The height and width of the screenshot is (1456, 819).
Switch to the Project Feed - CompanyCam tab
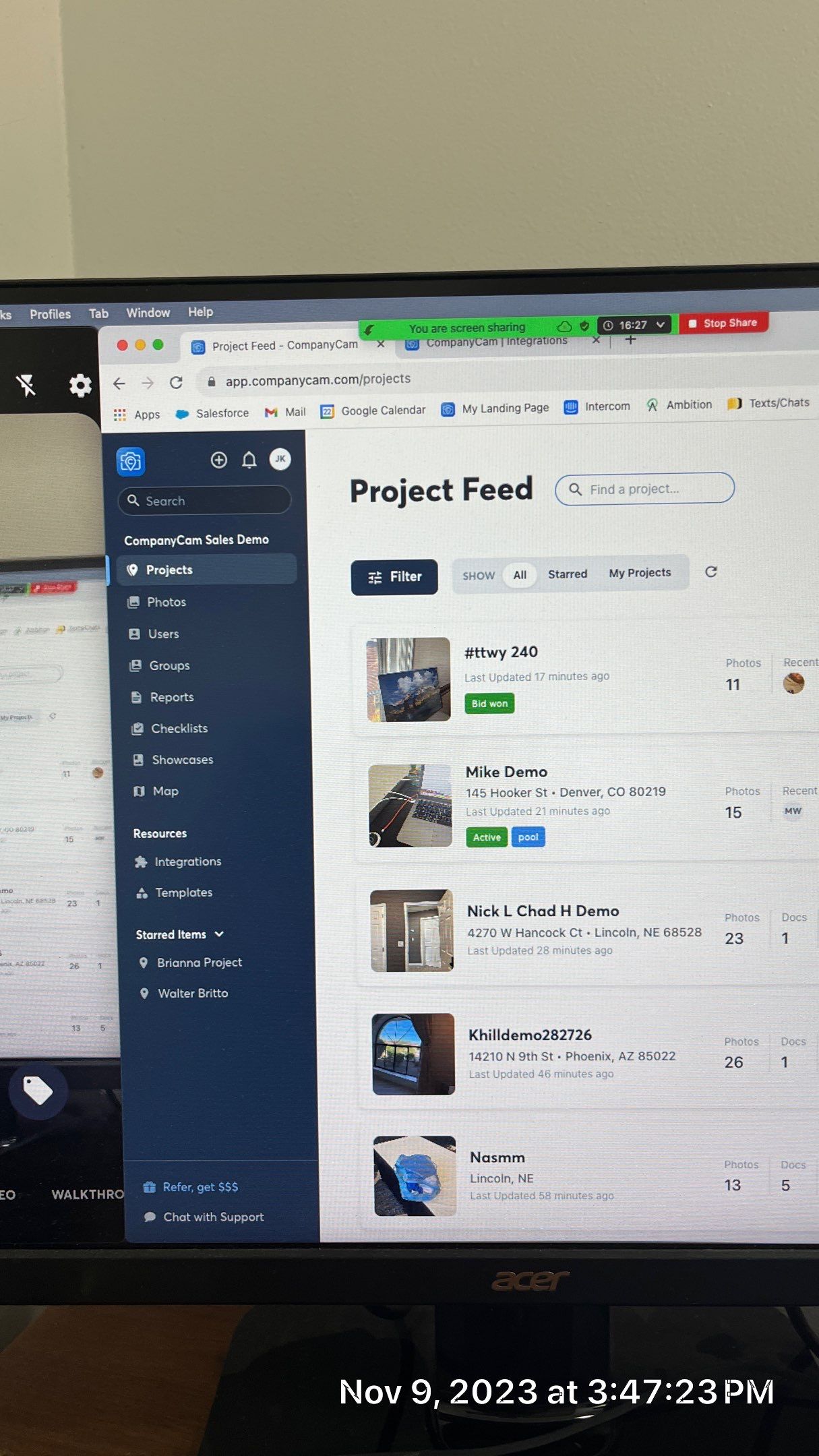pyautogui.click(x=284, y=345)
